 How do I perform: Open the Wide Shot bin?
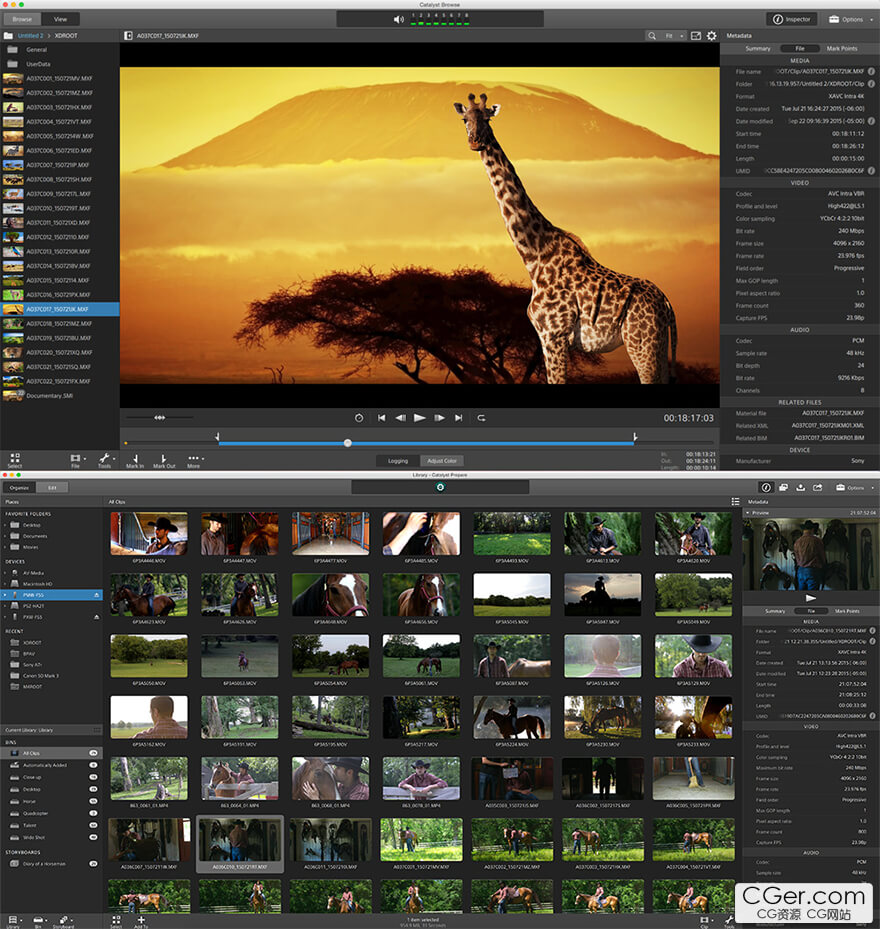click(51, 837)
